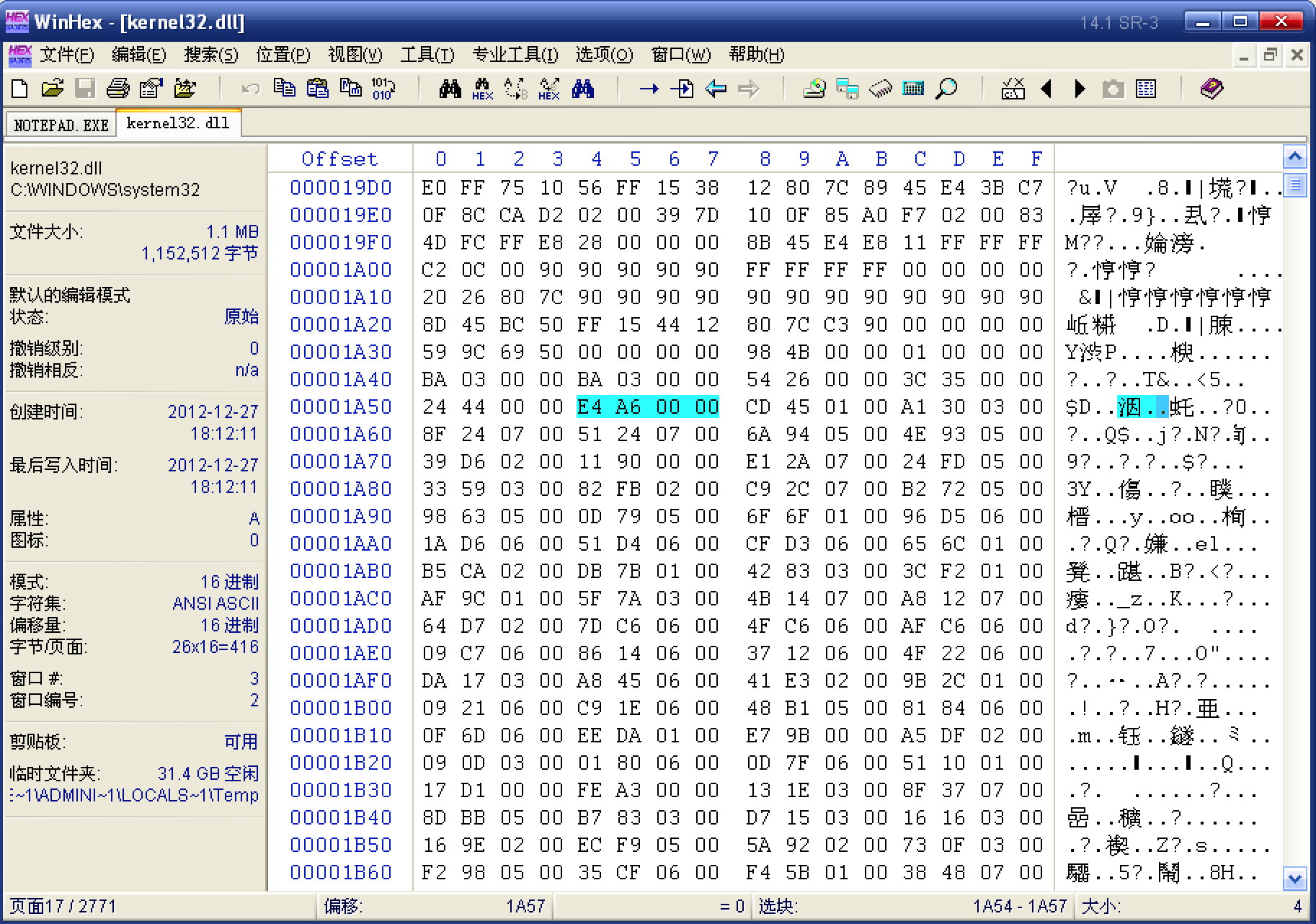The image size is (1316, 924).
Task: Open the Find Text binoculars icon
Action: click(x=450, y=89)
